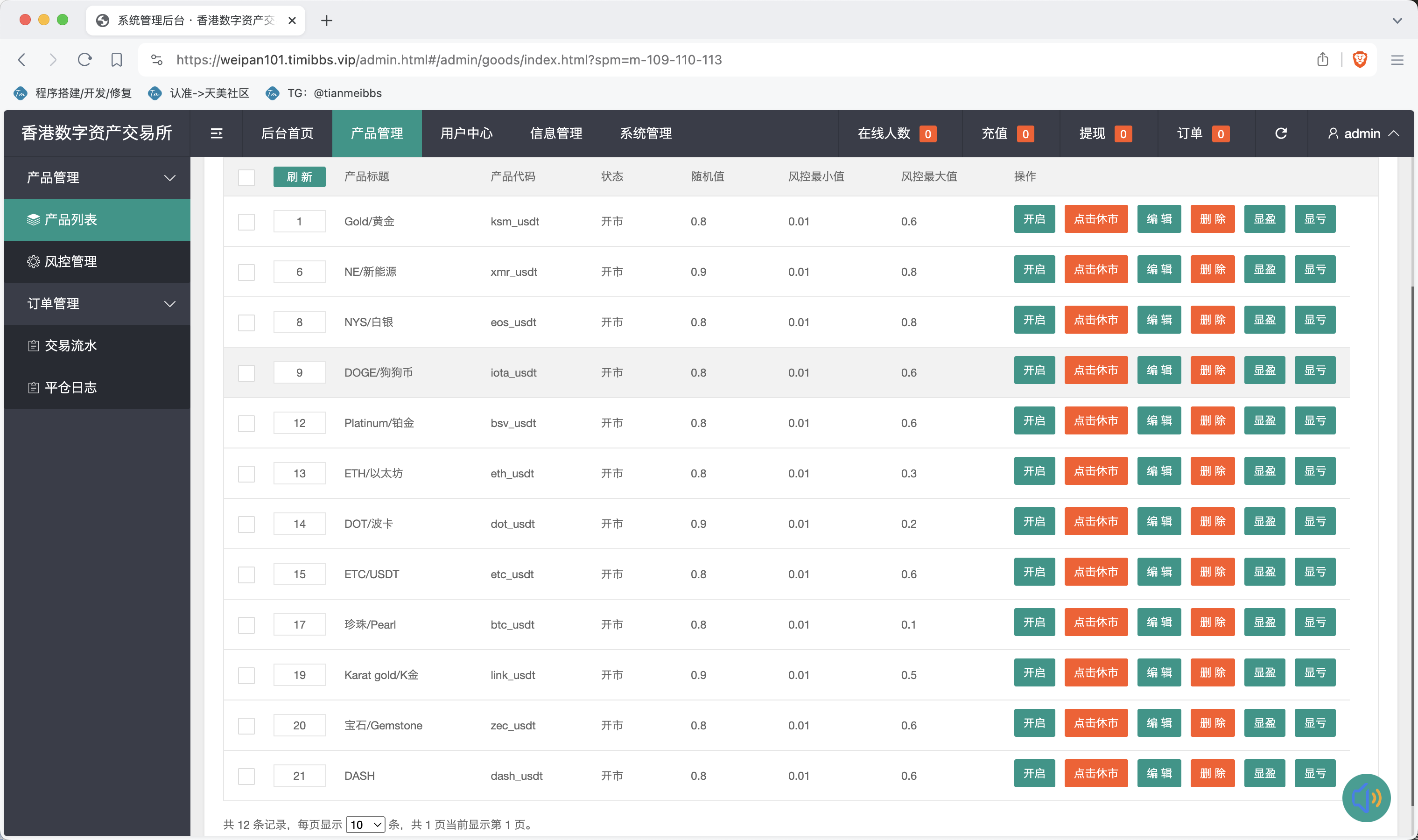Open 系统管理 top tab
Viewport: 1418px width, 840px height.
pos(646,133)
